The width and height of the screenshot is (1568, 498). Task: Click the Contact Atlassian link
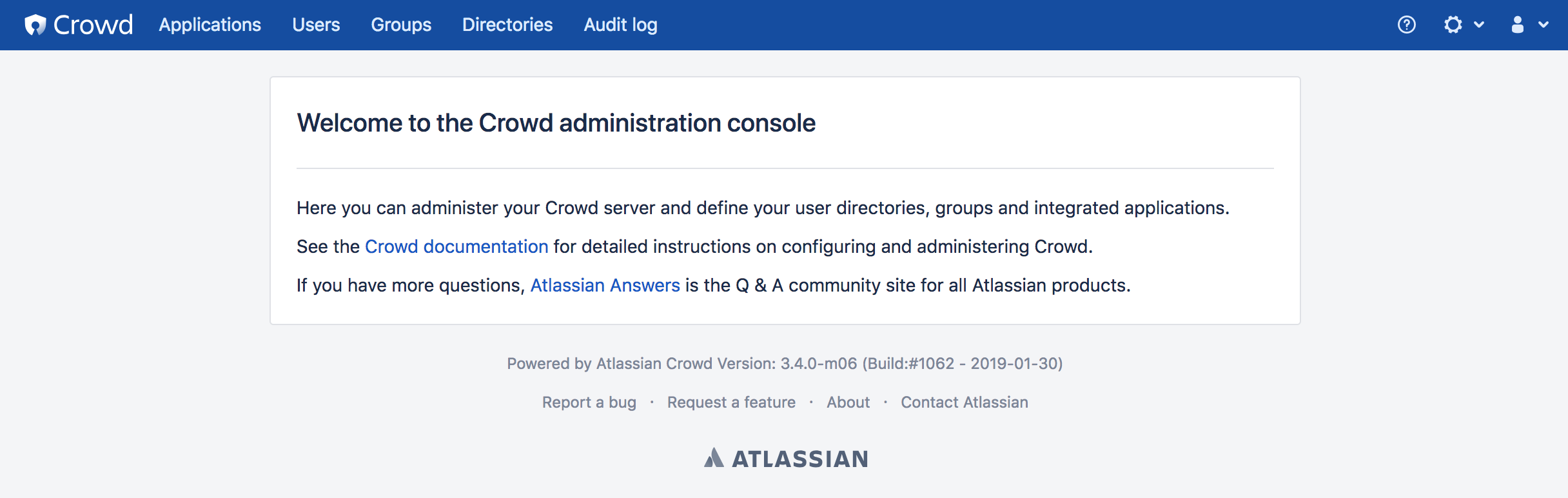pyautogui.click(x=964, y=402)
